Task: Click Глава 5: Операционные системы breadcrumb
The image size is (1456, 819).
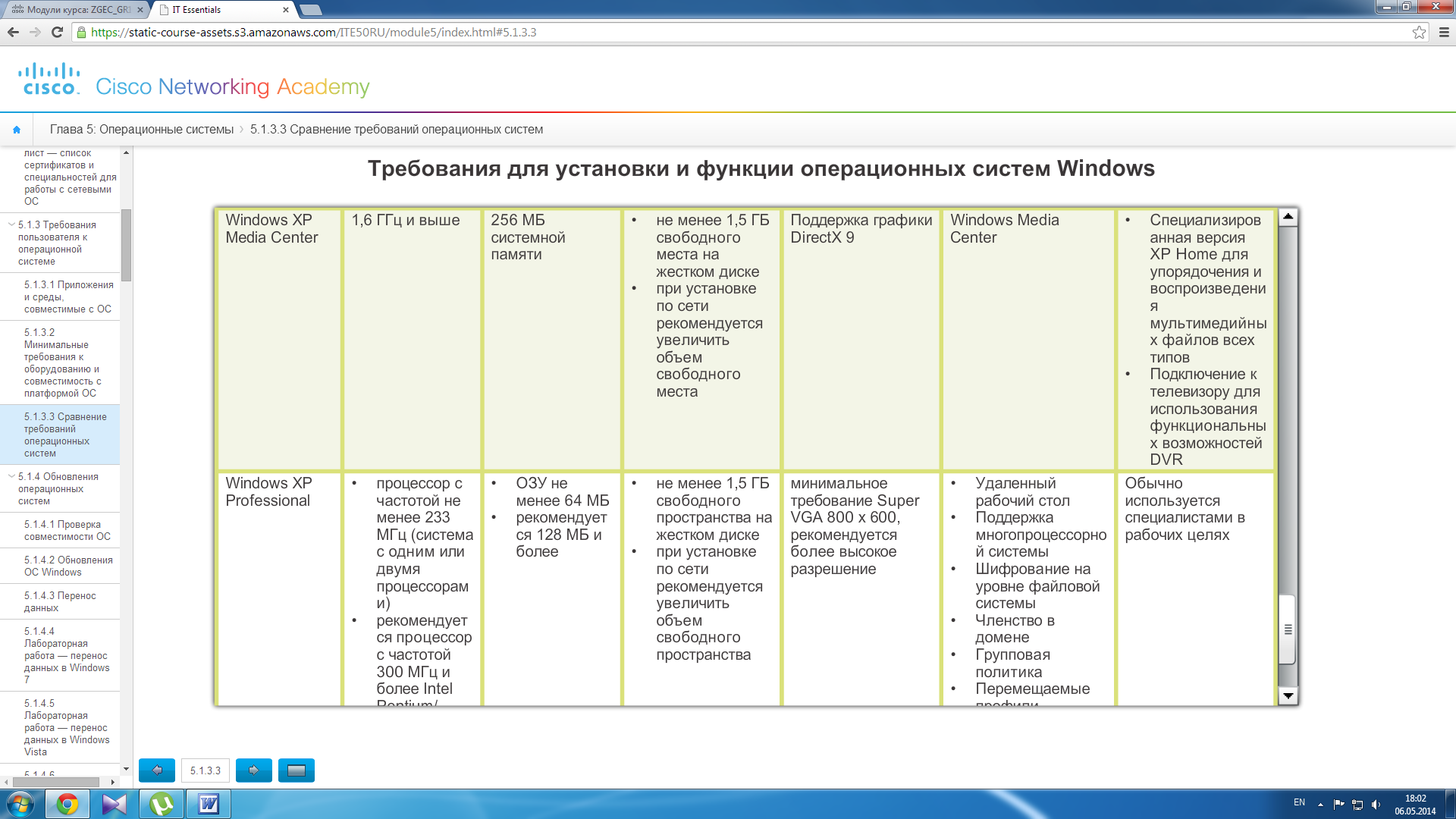Action: click(142, 130)
